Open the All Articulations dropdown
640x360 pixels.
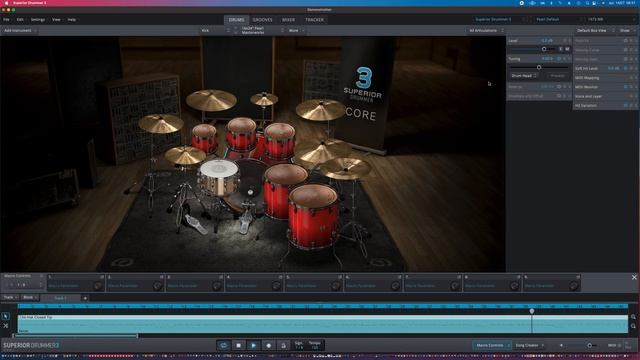point(486,31)
